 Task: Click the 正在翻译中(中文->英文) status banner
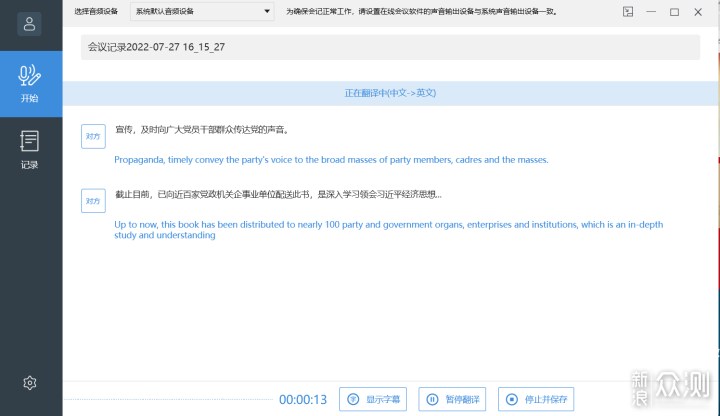[x=390, y=93]
